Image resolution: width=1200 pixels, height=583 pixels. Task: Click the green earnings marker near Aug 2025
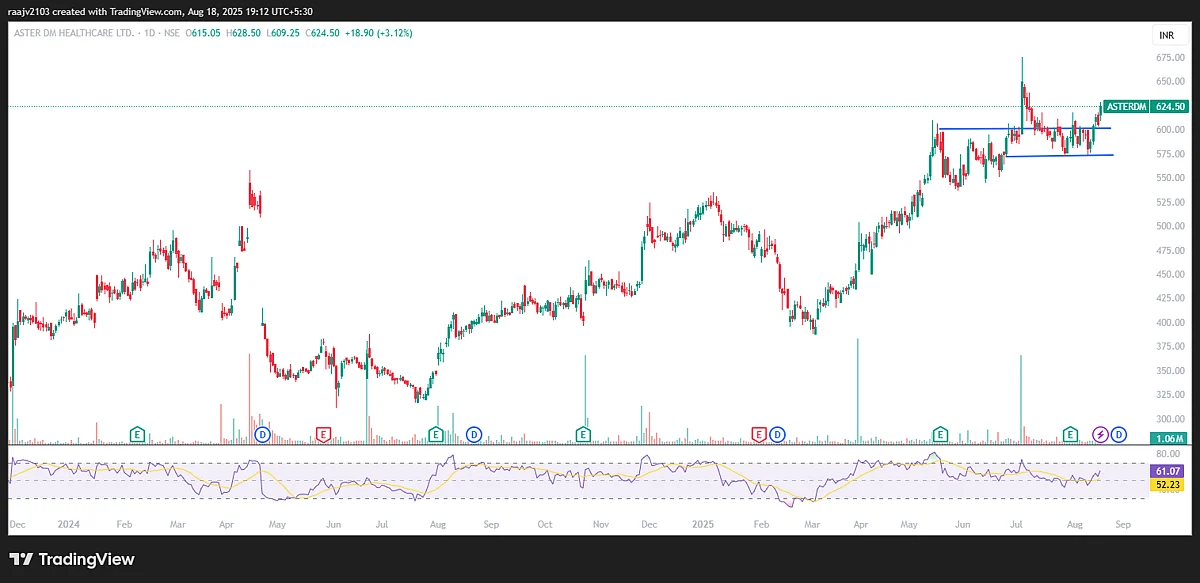(x=1070, y=434)
